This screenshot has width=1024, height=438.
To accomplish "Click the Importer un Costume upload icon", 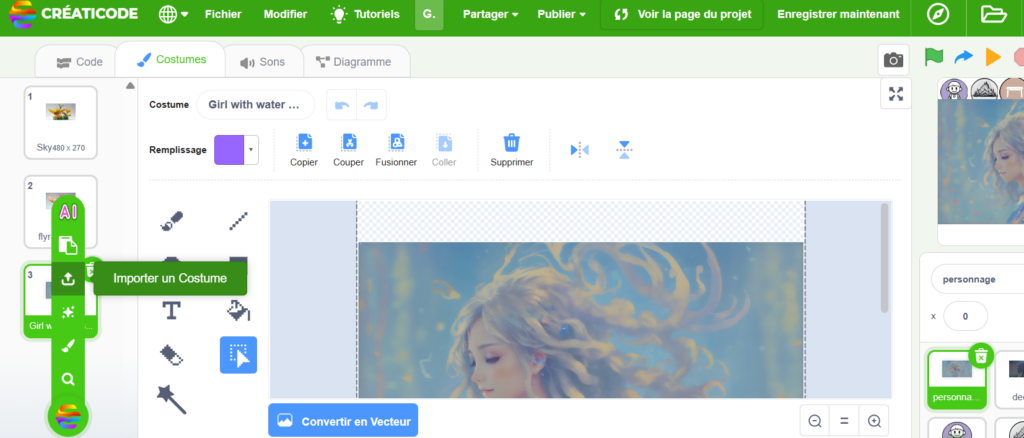I will coord(68,279).
